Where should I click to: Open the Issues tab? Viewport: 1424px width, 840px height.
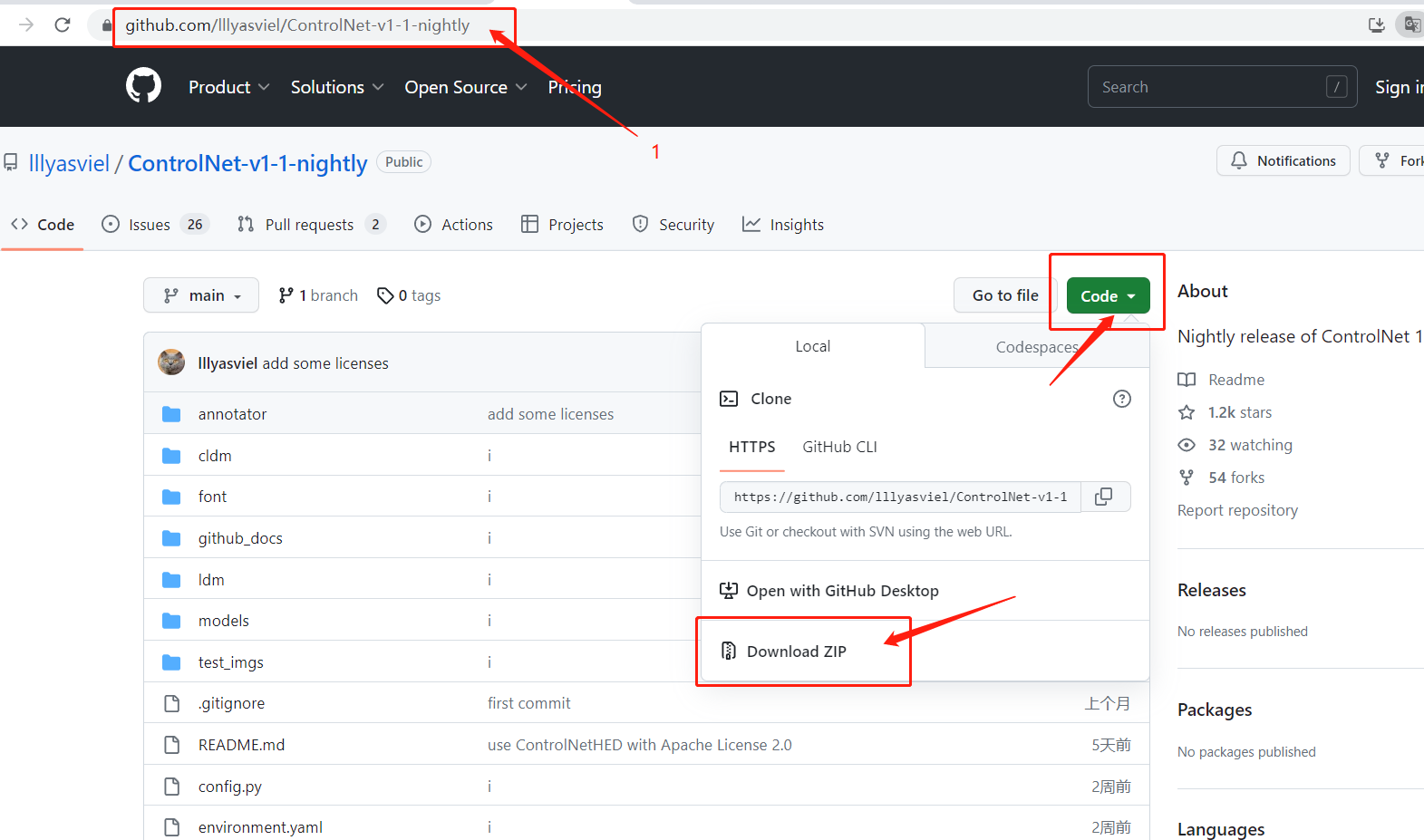(150, 225)
